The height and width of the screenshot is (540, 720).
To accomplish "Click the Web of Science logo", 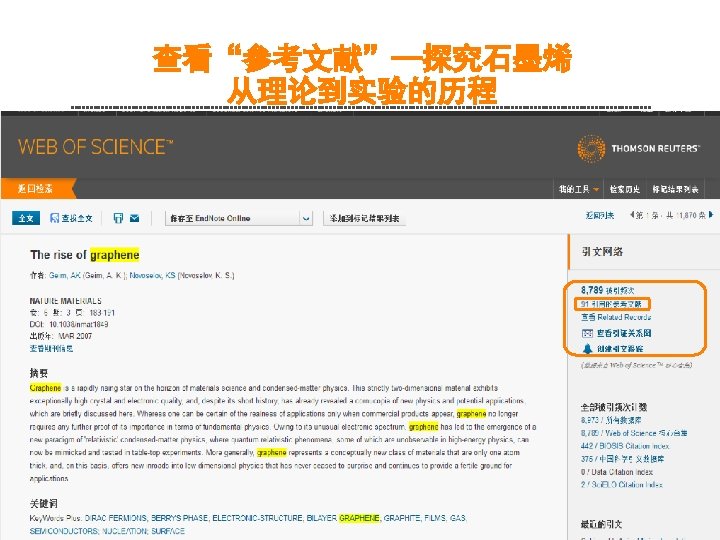I will coord(96,147).
